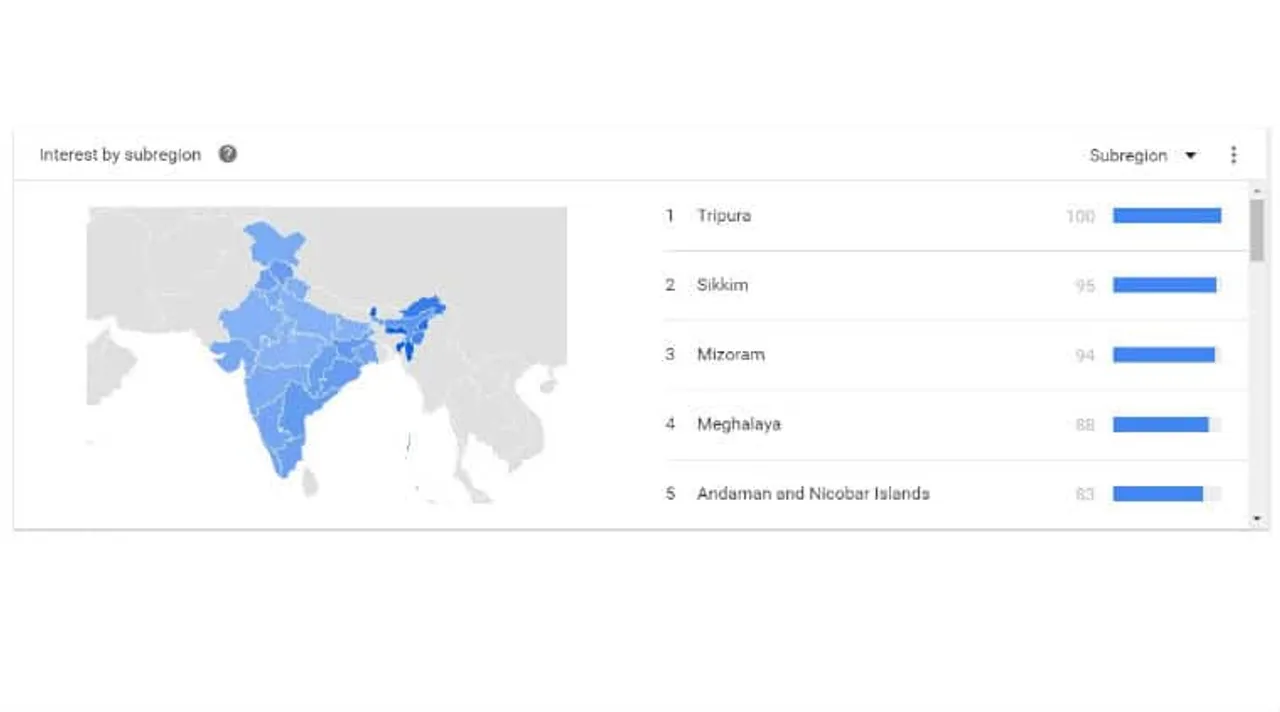Click the Sikkim score of 95
The height and width of the screenshot is (712, 1280).
(x=1084, y=285)
